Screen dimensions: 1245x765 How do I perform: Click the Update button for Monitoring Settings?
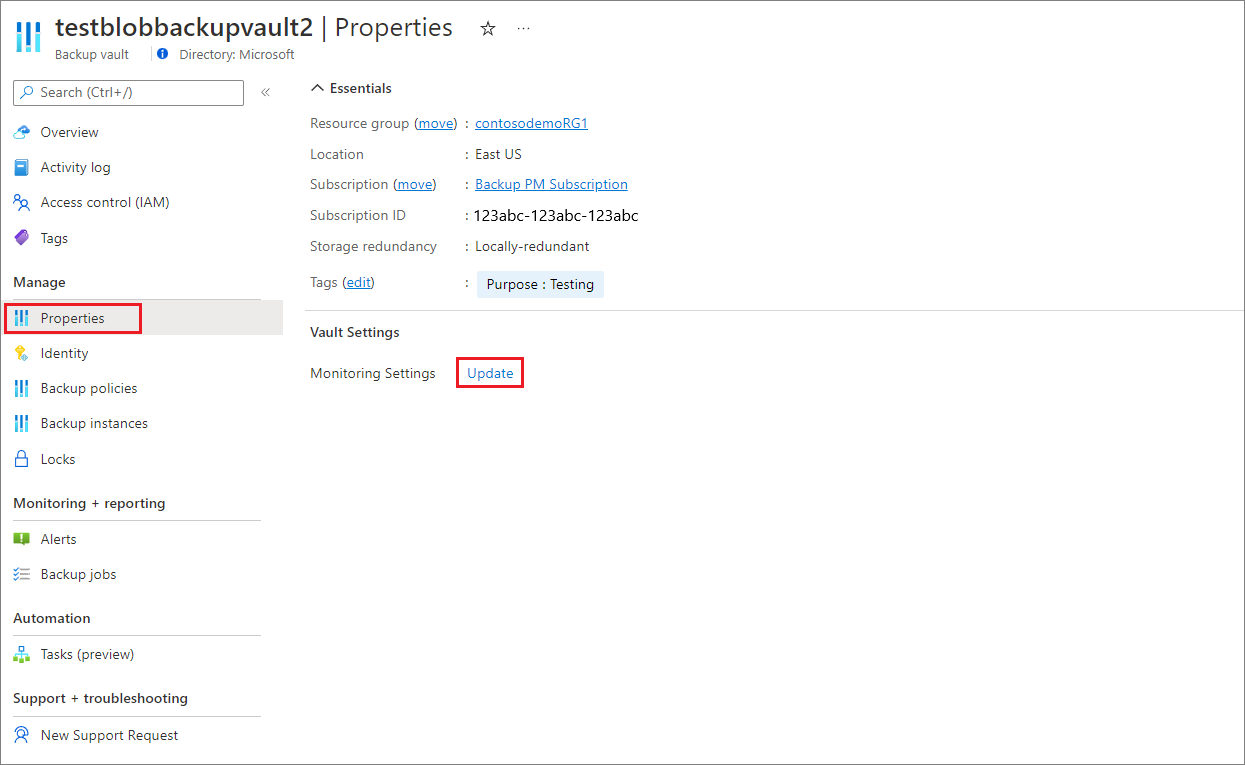pos(489,372)
